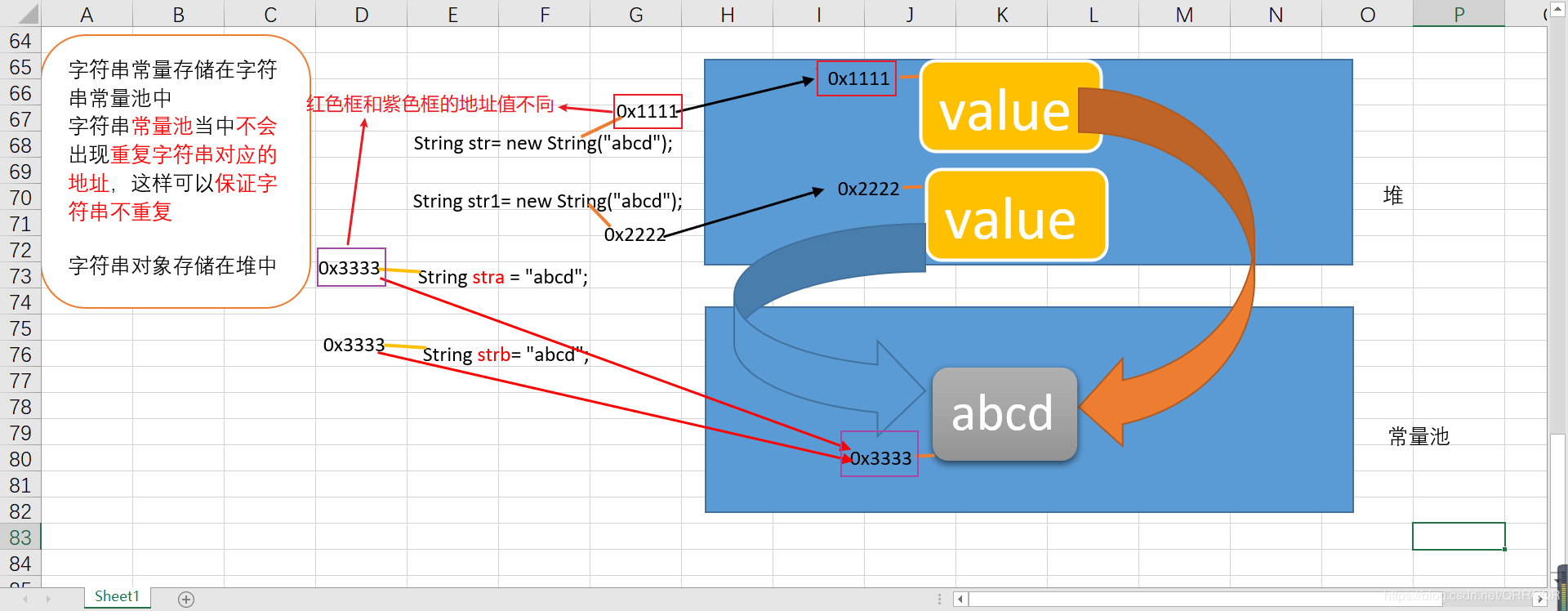
Task: Select row 73 header
Action: [20, 276]
